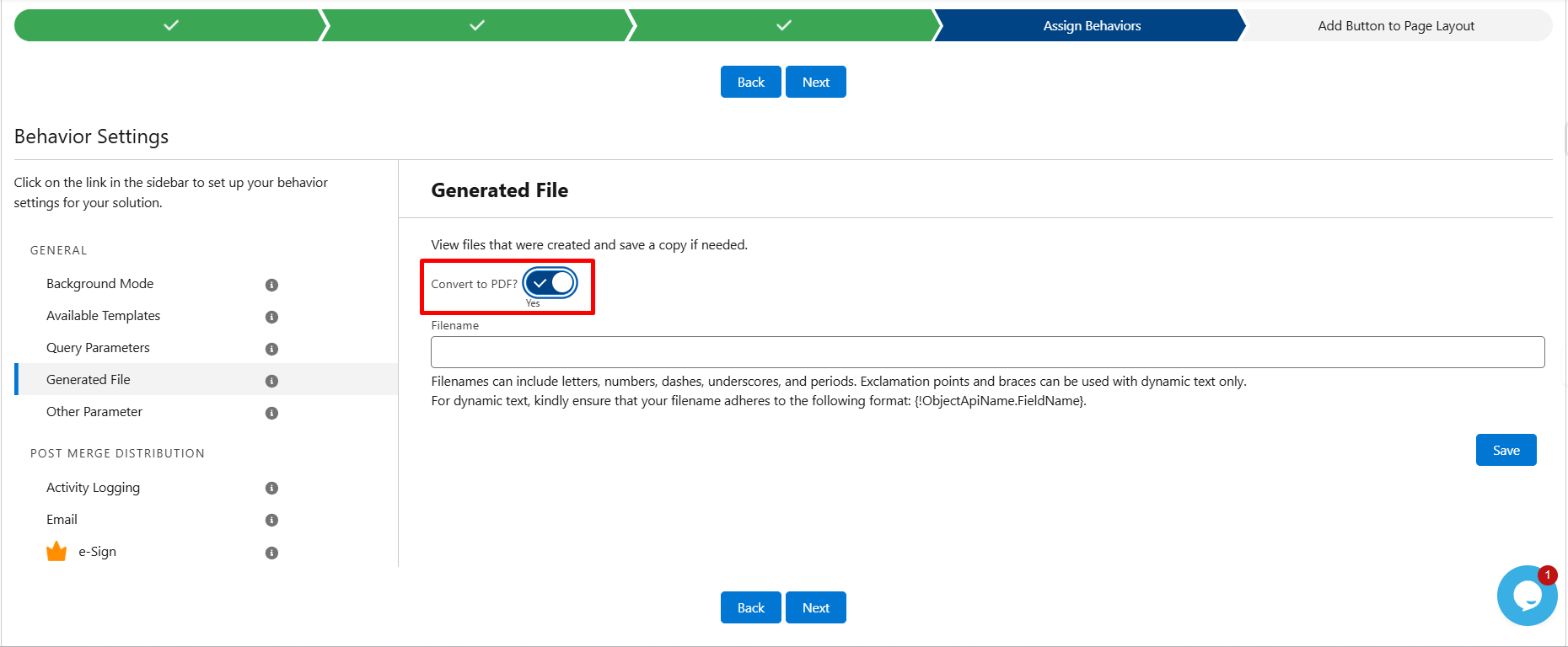Screen dimensions: 1568x647
Task: Click info icon beside Available Templates
Action: click(x=271, y=317)
